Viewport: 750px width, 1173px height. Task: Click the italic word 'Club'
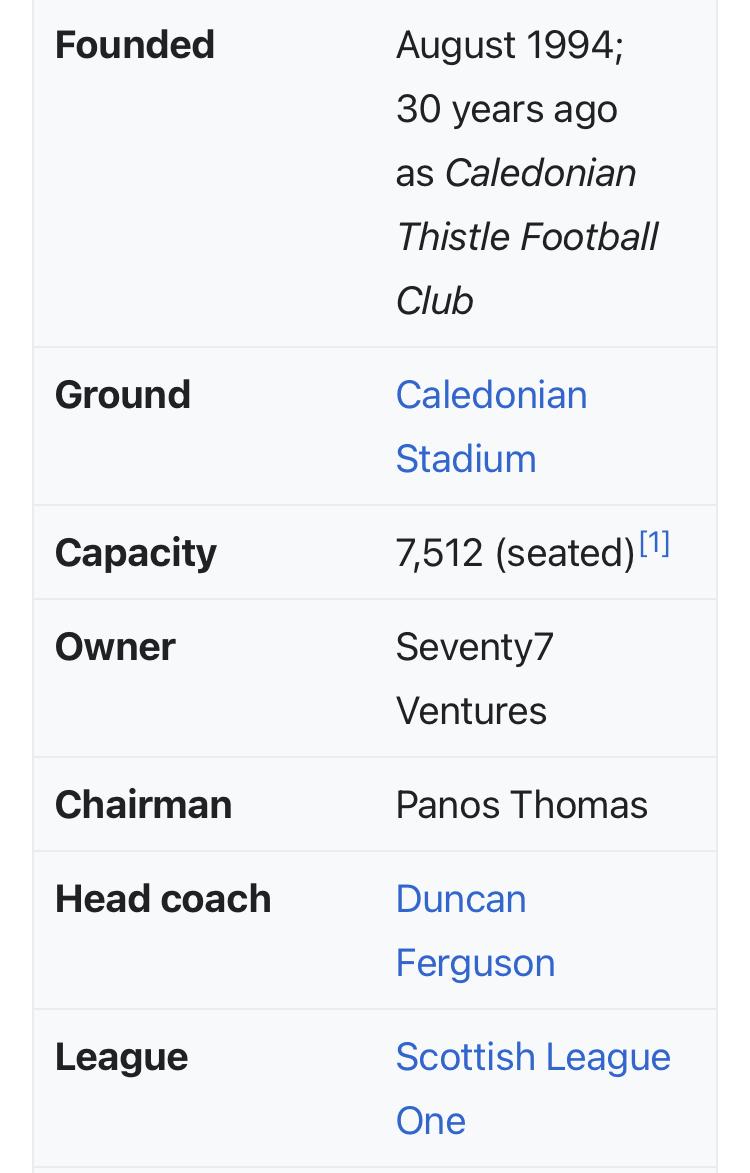[x=434, y=301]
